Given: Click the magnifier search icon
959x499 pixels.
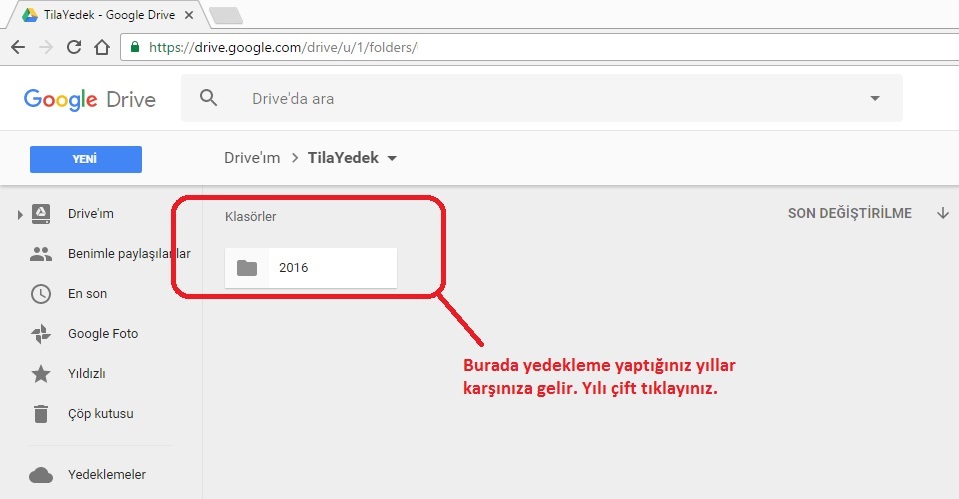Looking at the screenshot, I should pyautogui.click(x=209, y=98).
